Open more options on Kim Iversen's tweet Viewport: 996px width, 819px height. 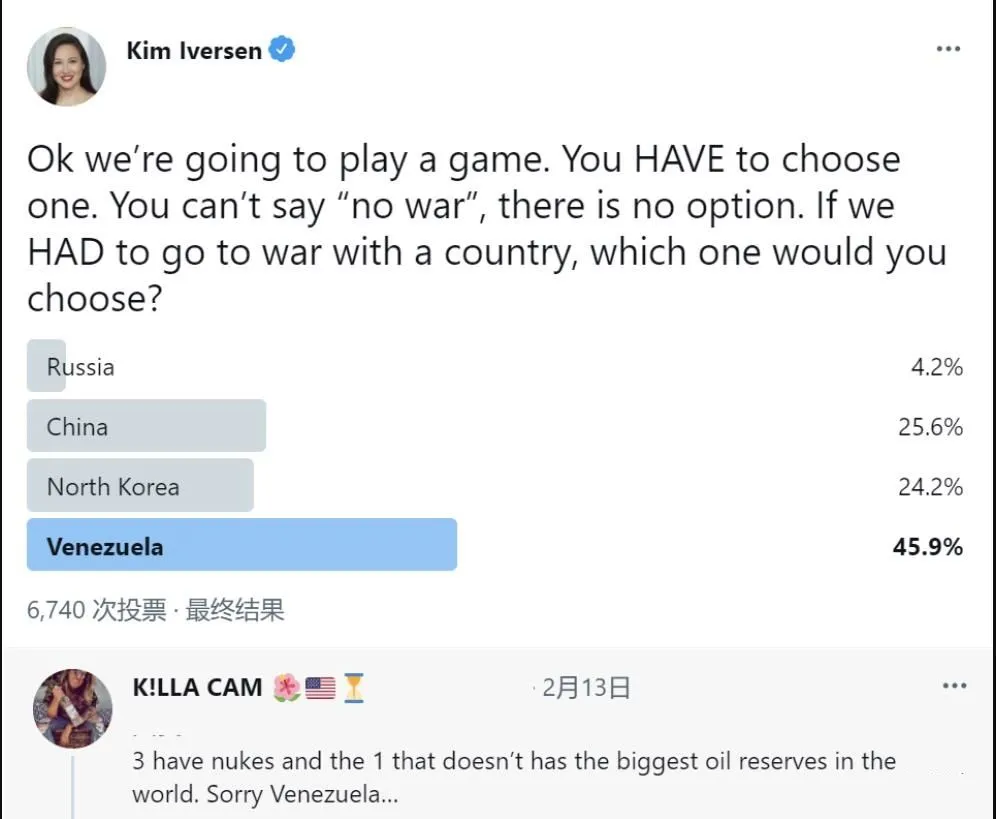948,50
